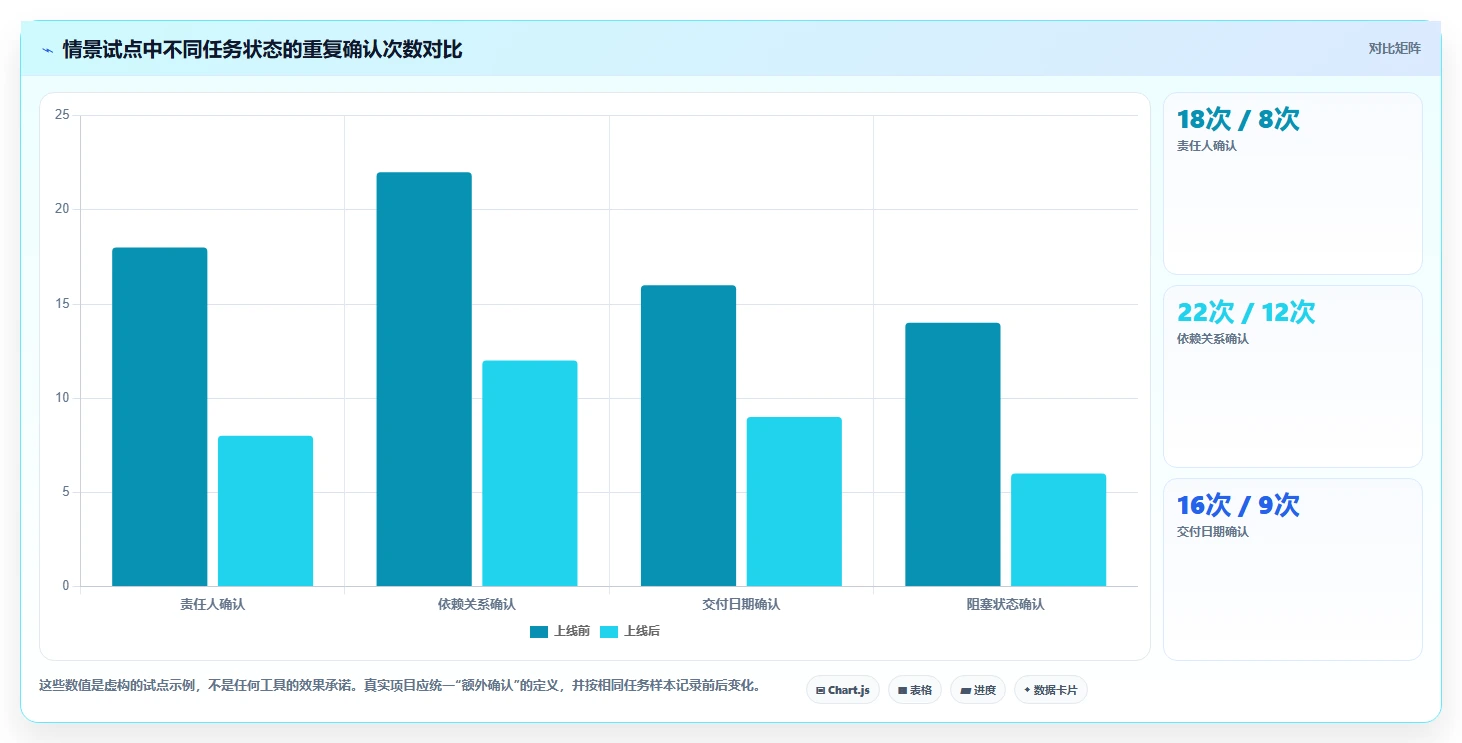Click the y-axis value 5

pos(66,492)
